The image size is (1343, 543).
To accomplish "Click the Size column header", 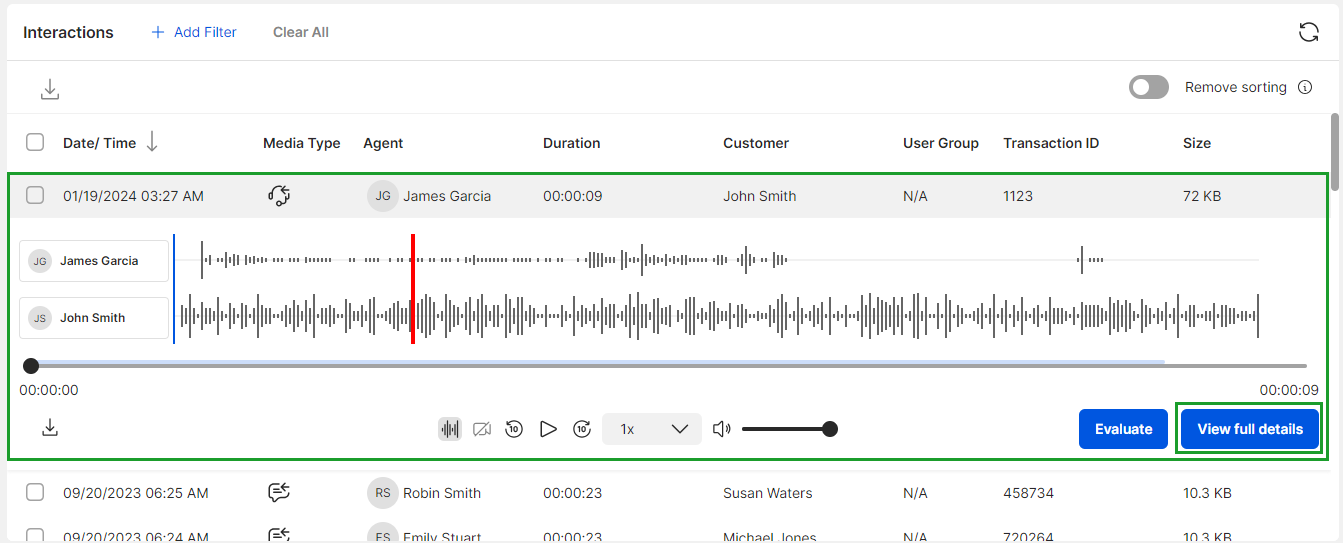I will [1197, 143].
